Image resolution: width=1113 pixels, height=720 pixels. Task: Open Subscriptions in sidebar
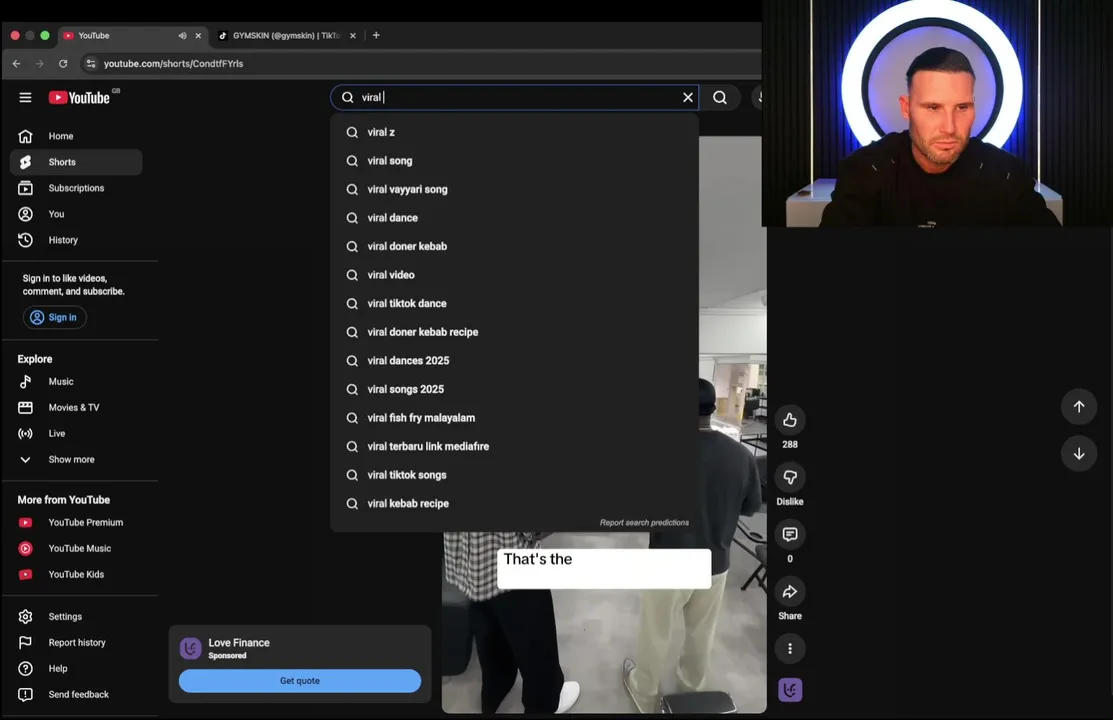[76, 188]
